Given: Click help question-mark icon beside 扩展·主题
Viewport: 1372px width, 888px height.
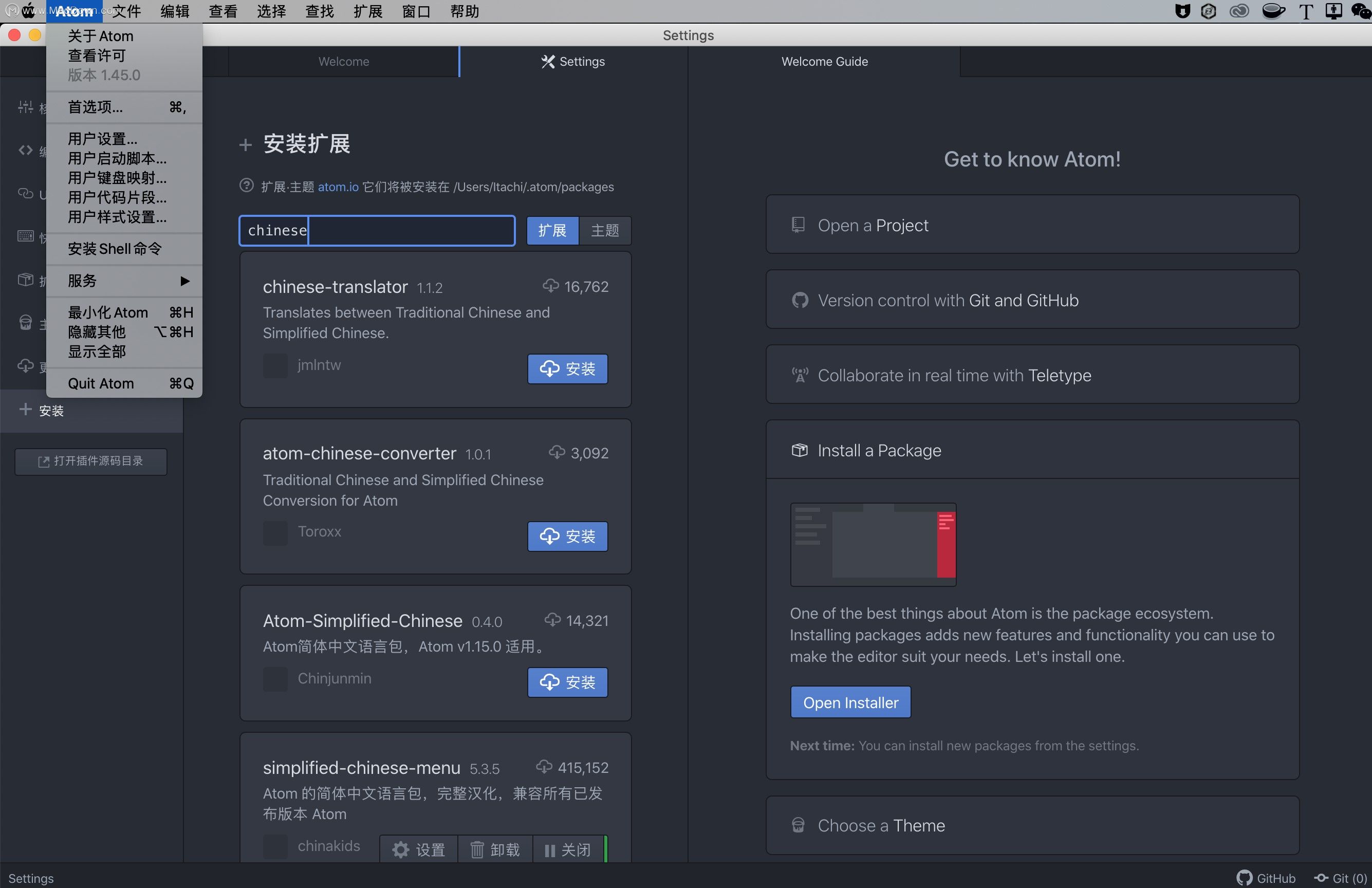Looking at the screenshot, I should pos(246,186).
